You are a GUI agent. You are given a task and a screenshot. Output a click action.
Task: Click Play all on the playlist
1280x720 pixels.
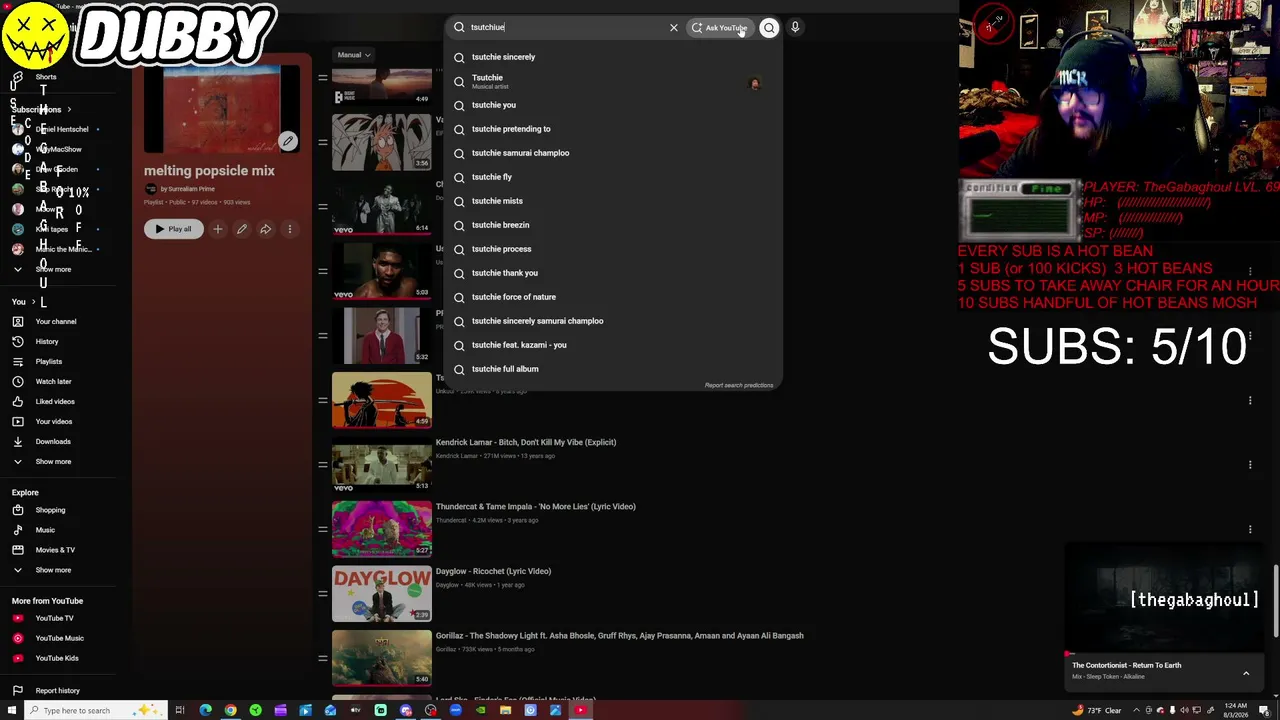173,229
